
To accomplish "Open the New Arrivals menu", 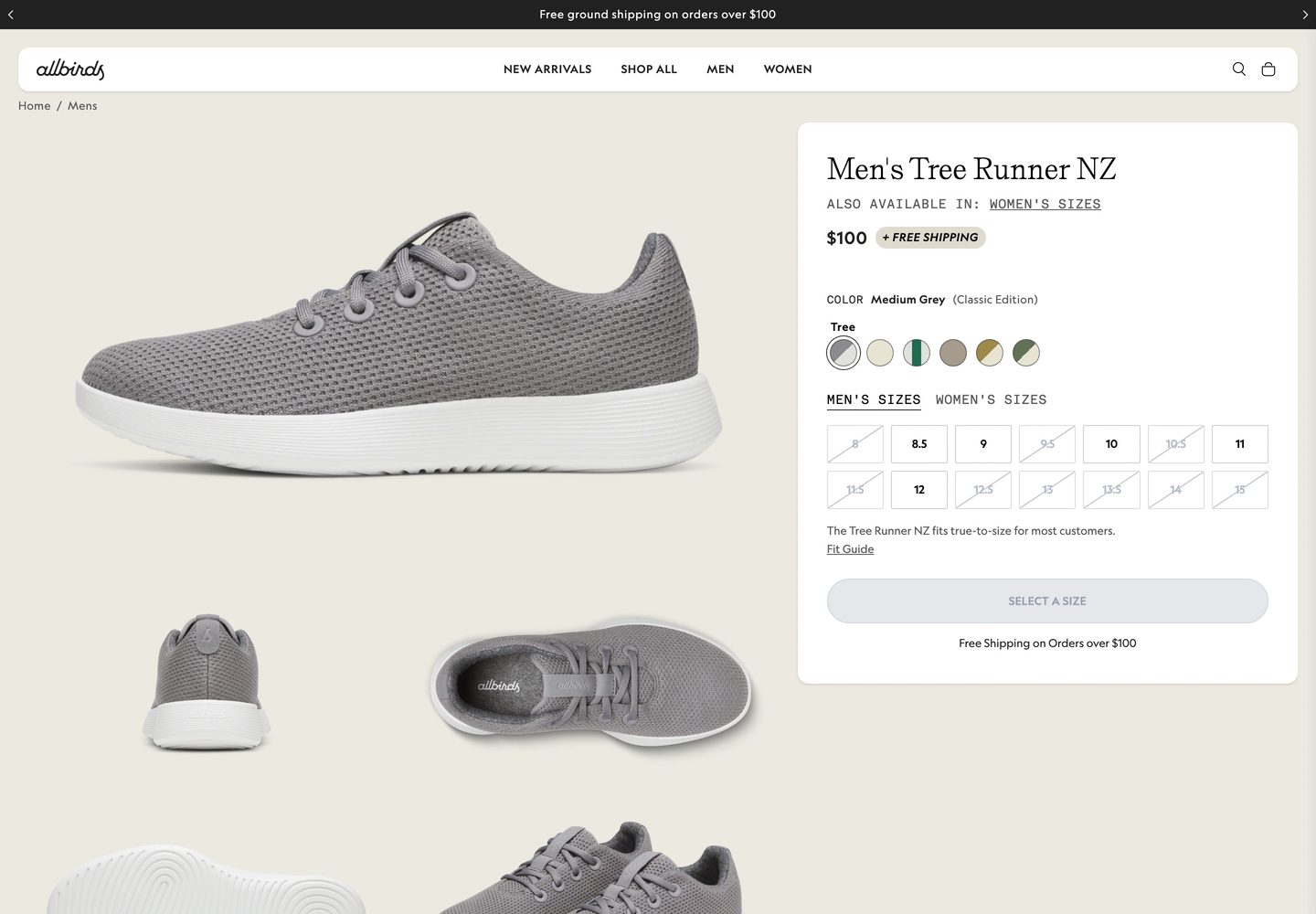I will (x=547, y=69).
